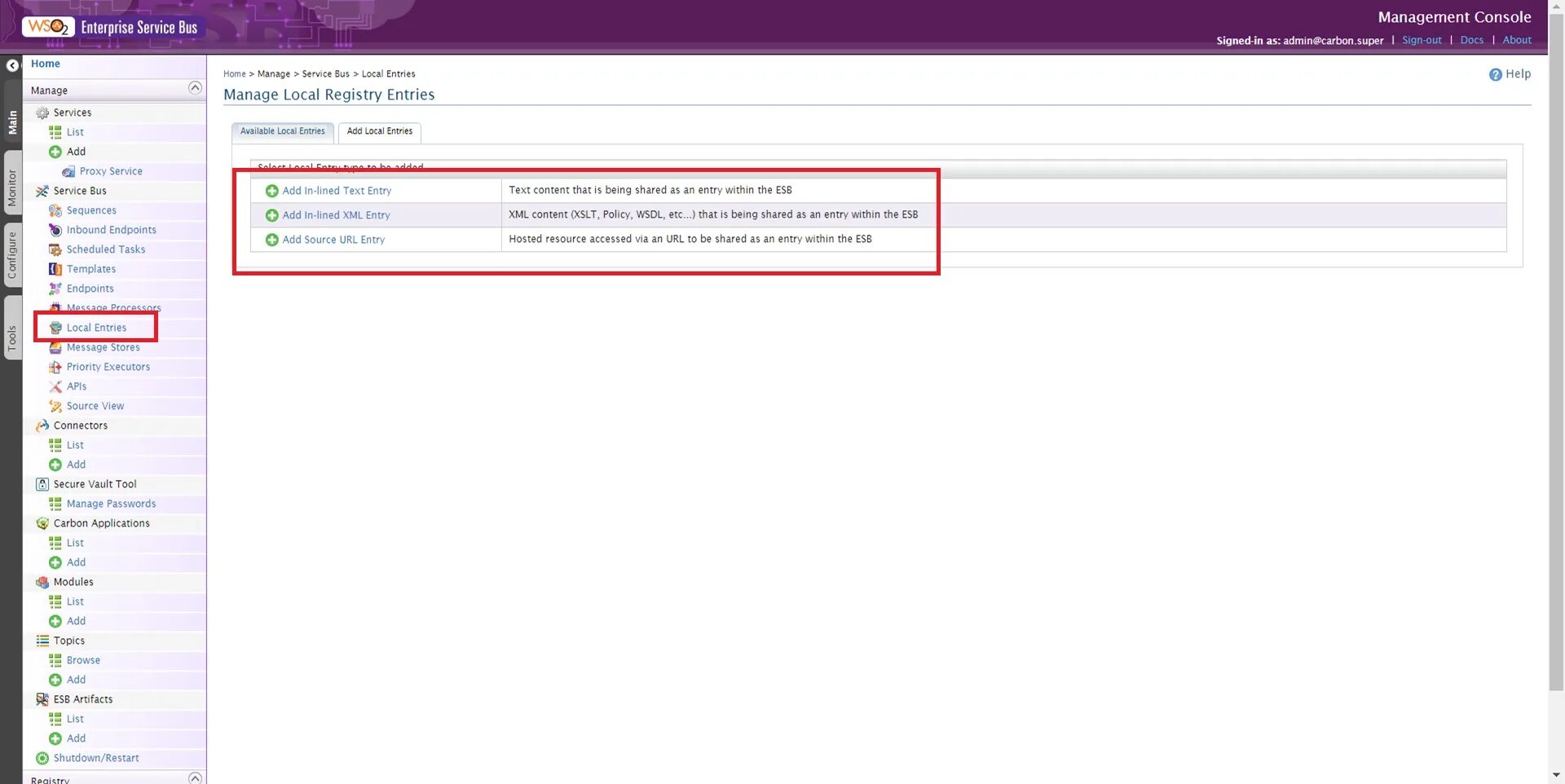
Task: Click the Services gear icon
Action: (42, 112)
